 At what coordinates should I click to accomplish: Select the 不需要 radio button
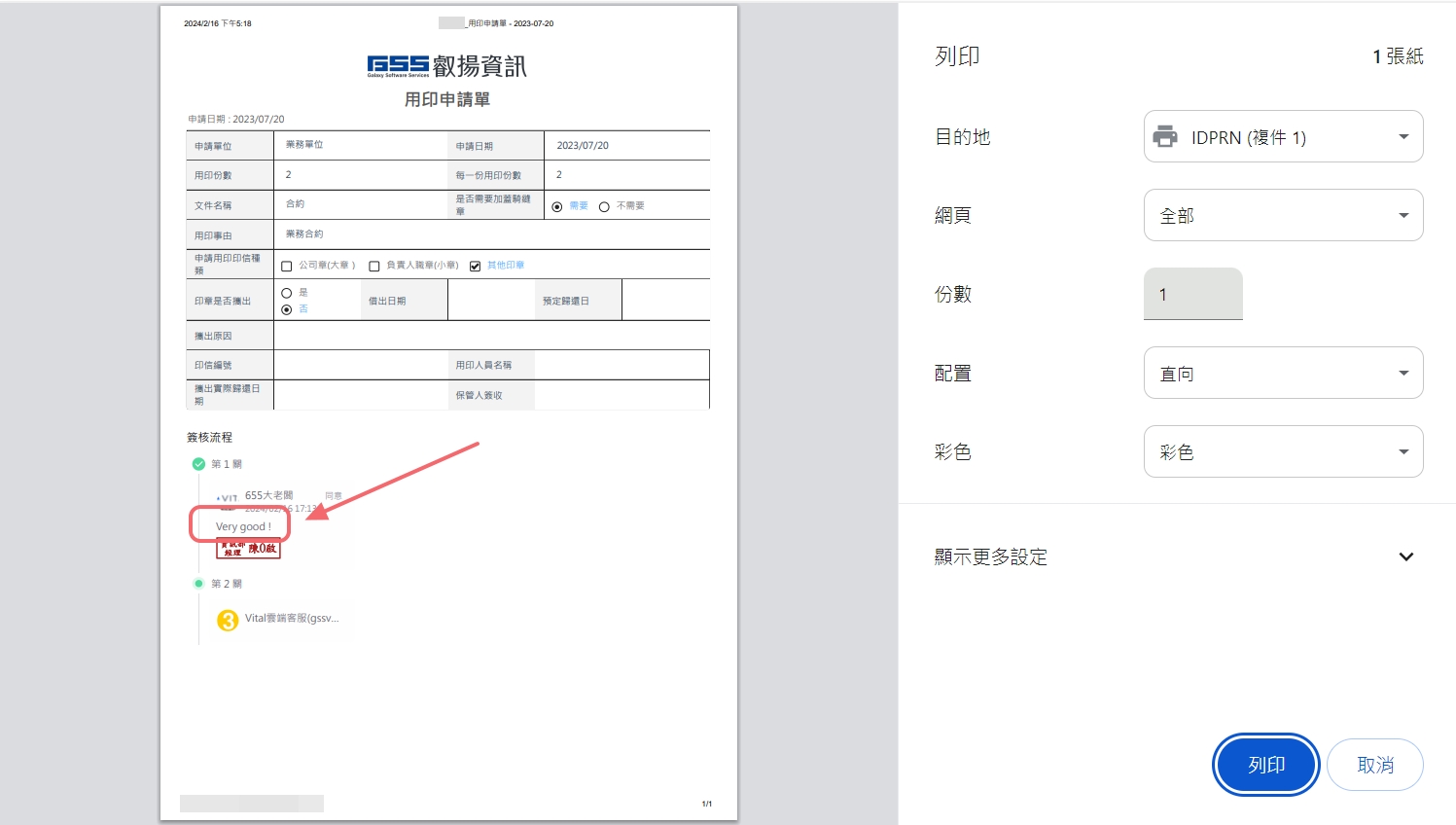(x=604, y=207)
